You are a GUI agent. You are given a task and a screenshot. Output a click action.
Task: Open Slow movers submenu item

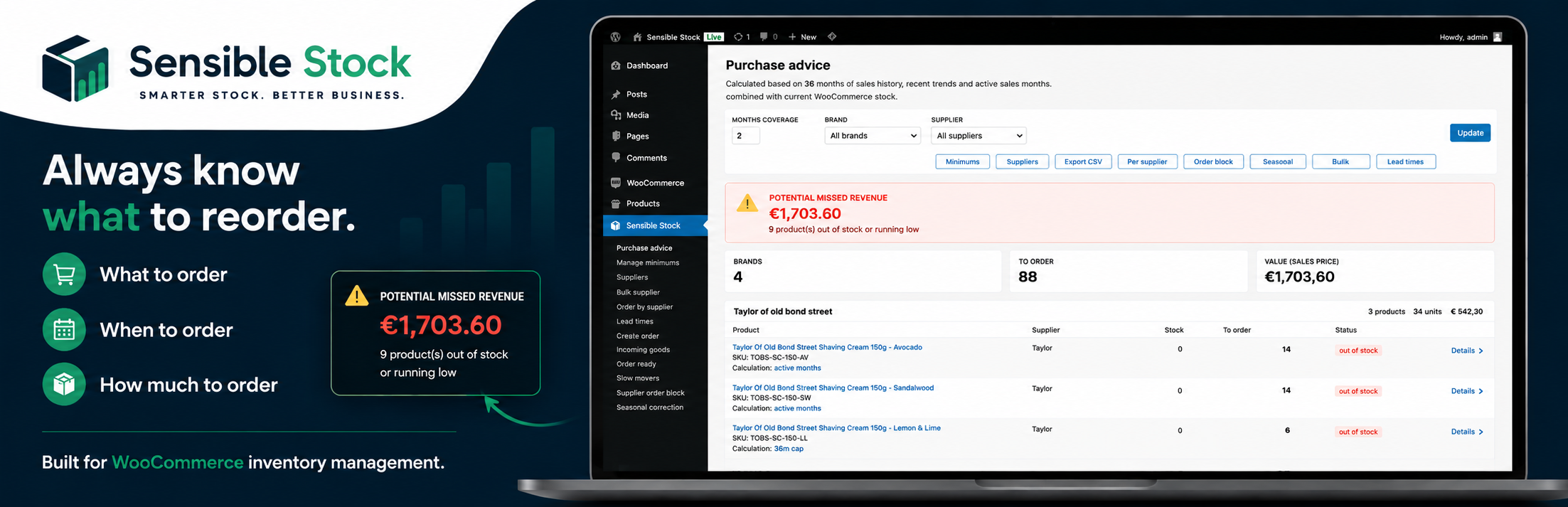click(x=637, y=378)
